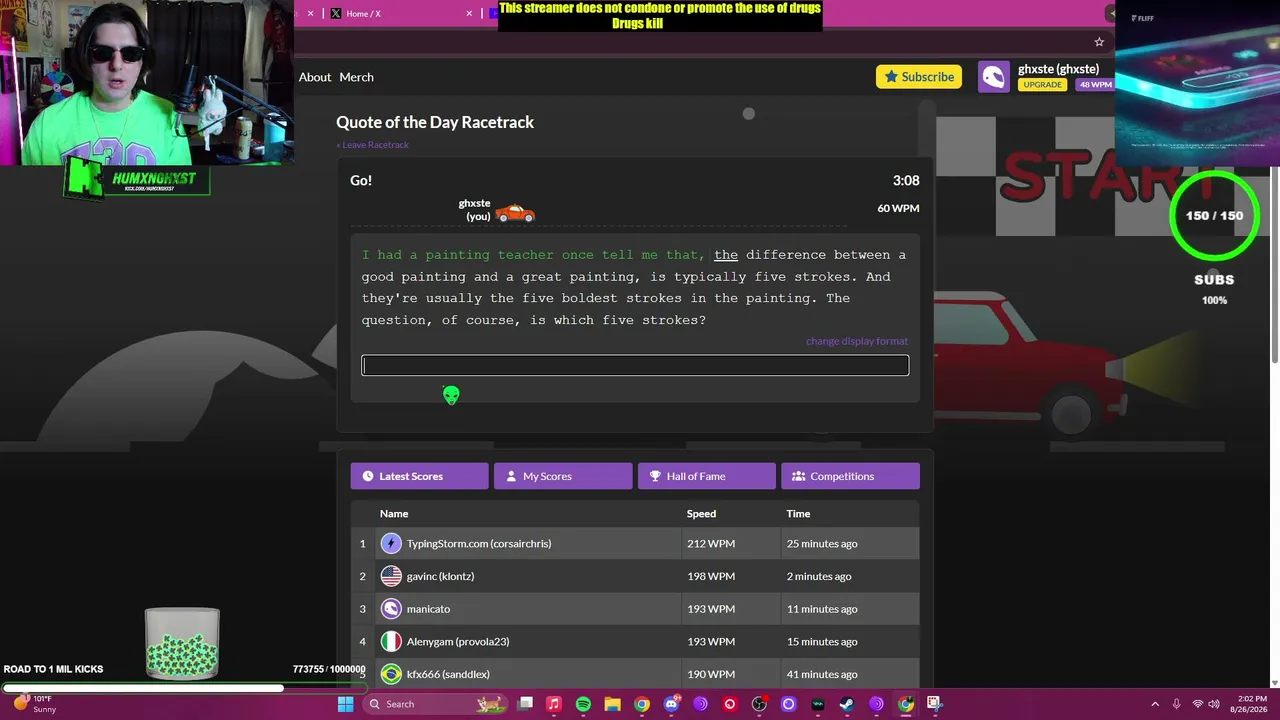Click the 48 WPM badge
This screenshot has width=1280, height=720.
click(x=1095, y=85)
